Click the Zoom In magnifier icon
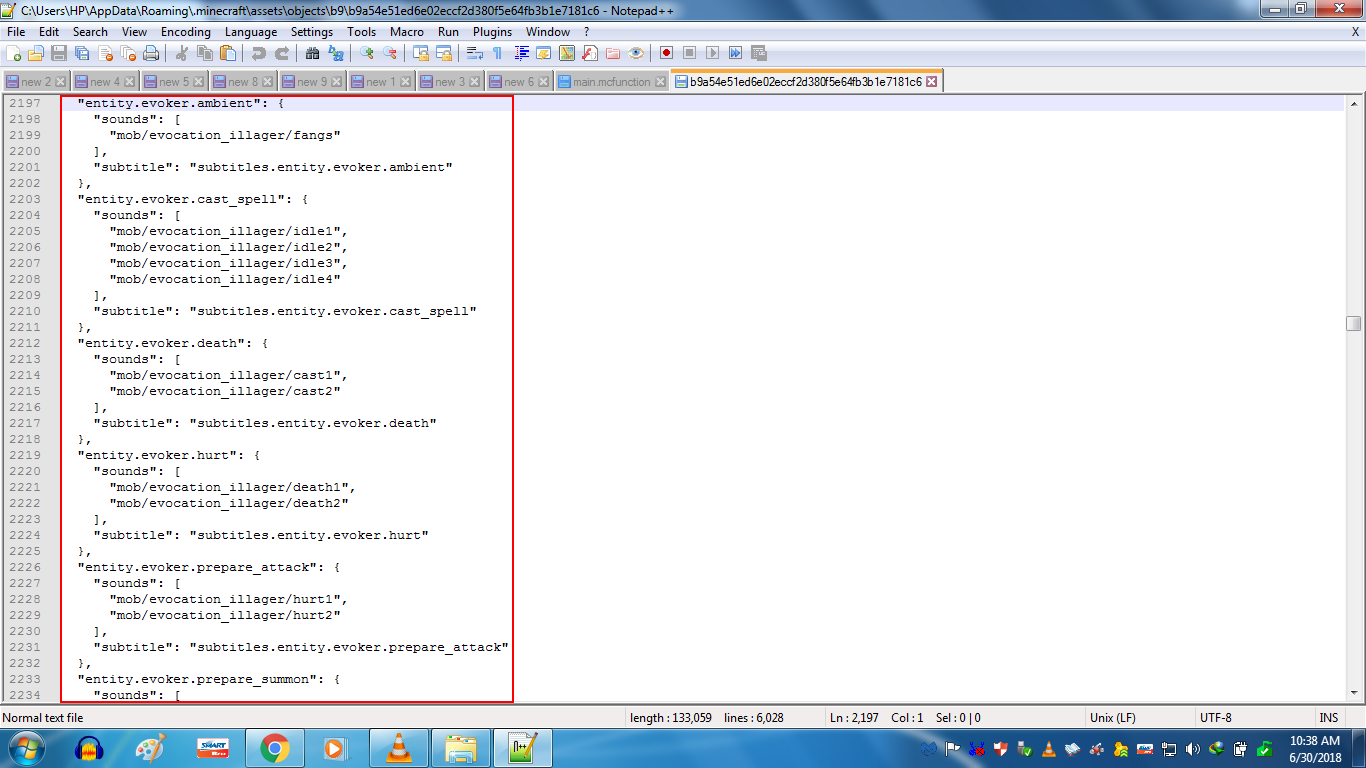 coord(367,53)
